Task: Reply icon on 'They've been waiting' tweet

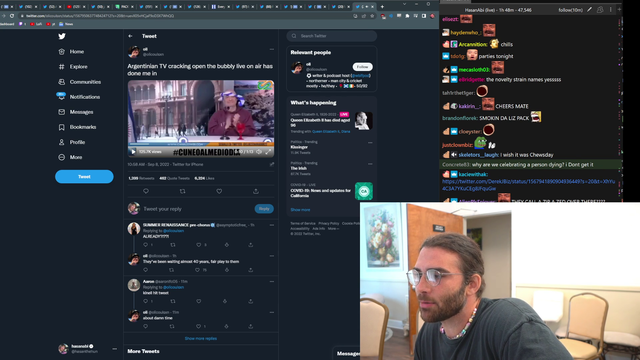Action: pyautogui.click(x=146, y=270)
